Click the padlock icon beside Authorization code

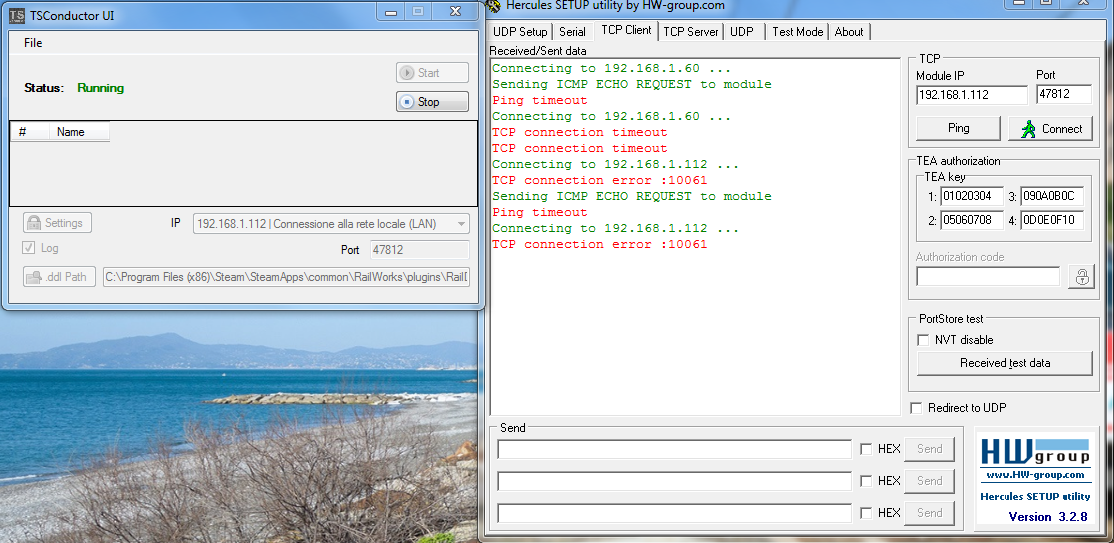1080,277
